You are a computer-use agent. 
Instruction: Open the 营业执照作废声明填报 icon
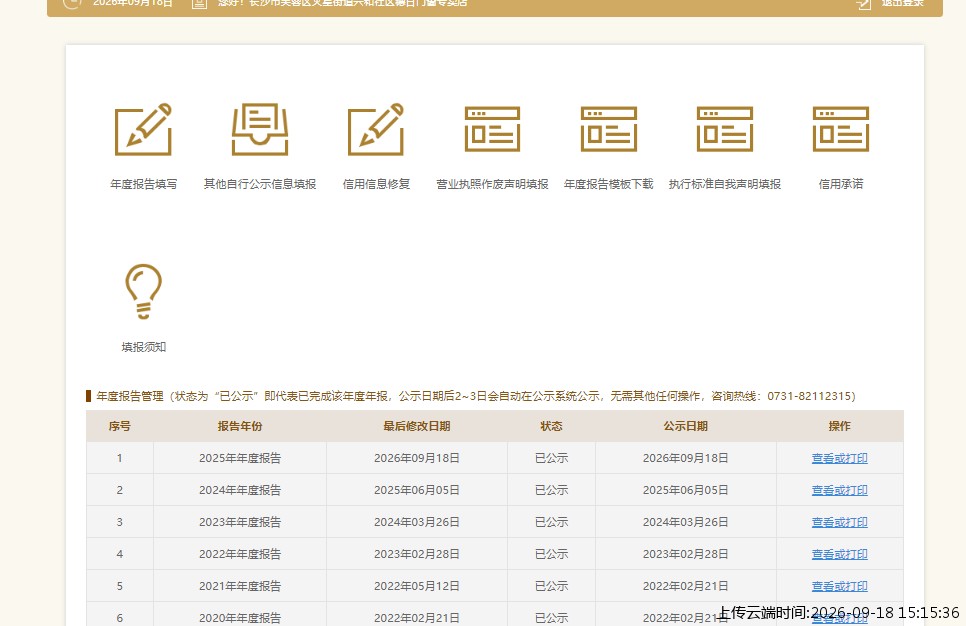pyautogui.click(x=492, y=129)
